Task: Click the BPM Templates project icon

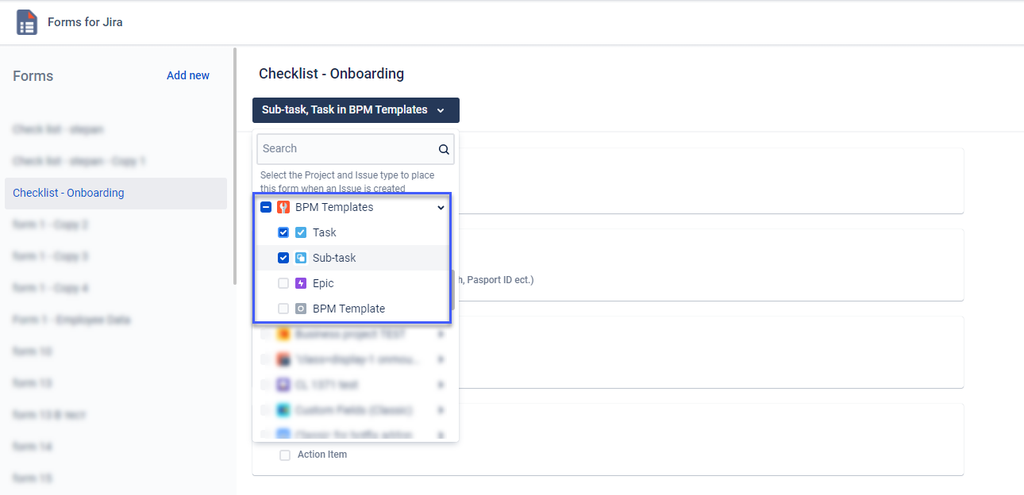Action: tap(283, 207)
